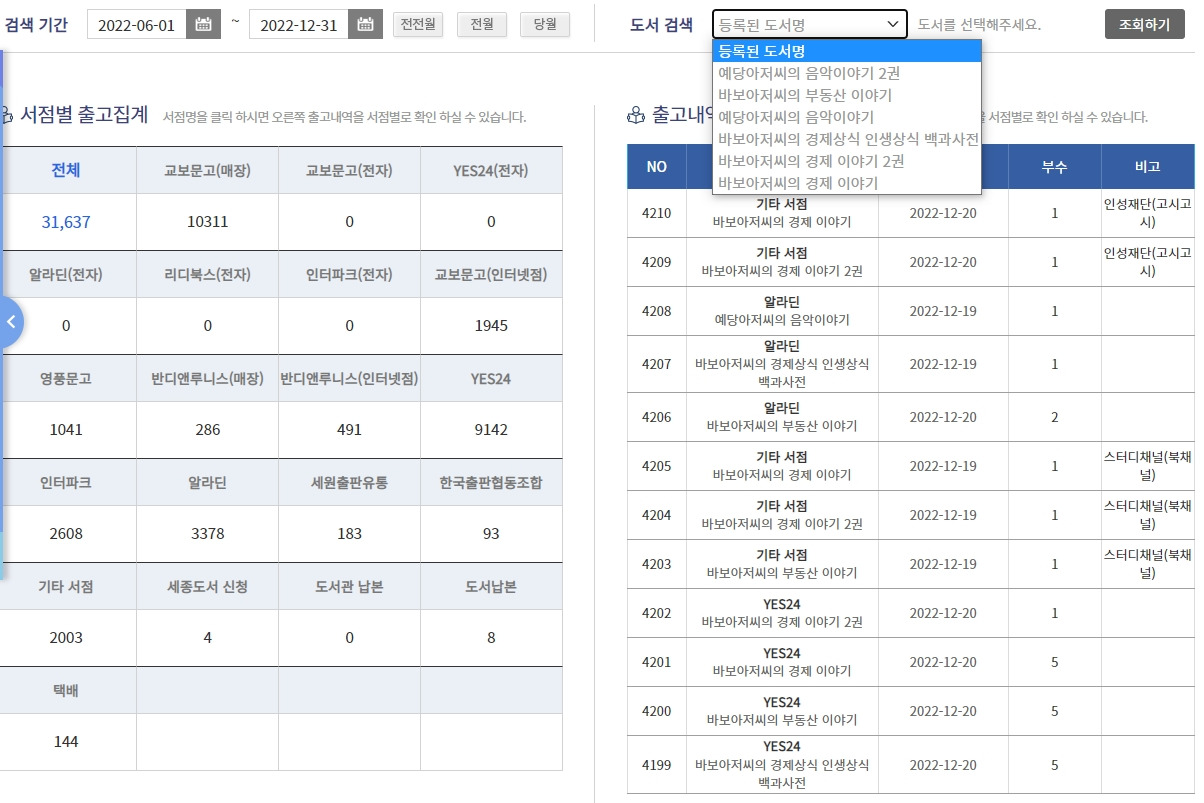Image resolution: width=1204 pixels, height=803 pixels.
Task: Click the total value 31,637
Action: coord(66,222)
